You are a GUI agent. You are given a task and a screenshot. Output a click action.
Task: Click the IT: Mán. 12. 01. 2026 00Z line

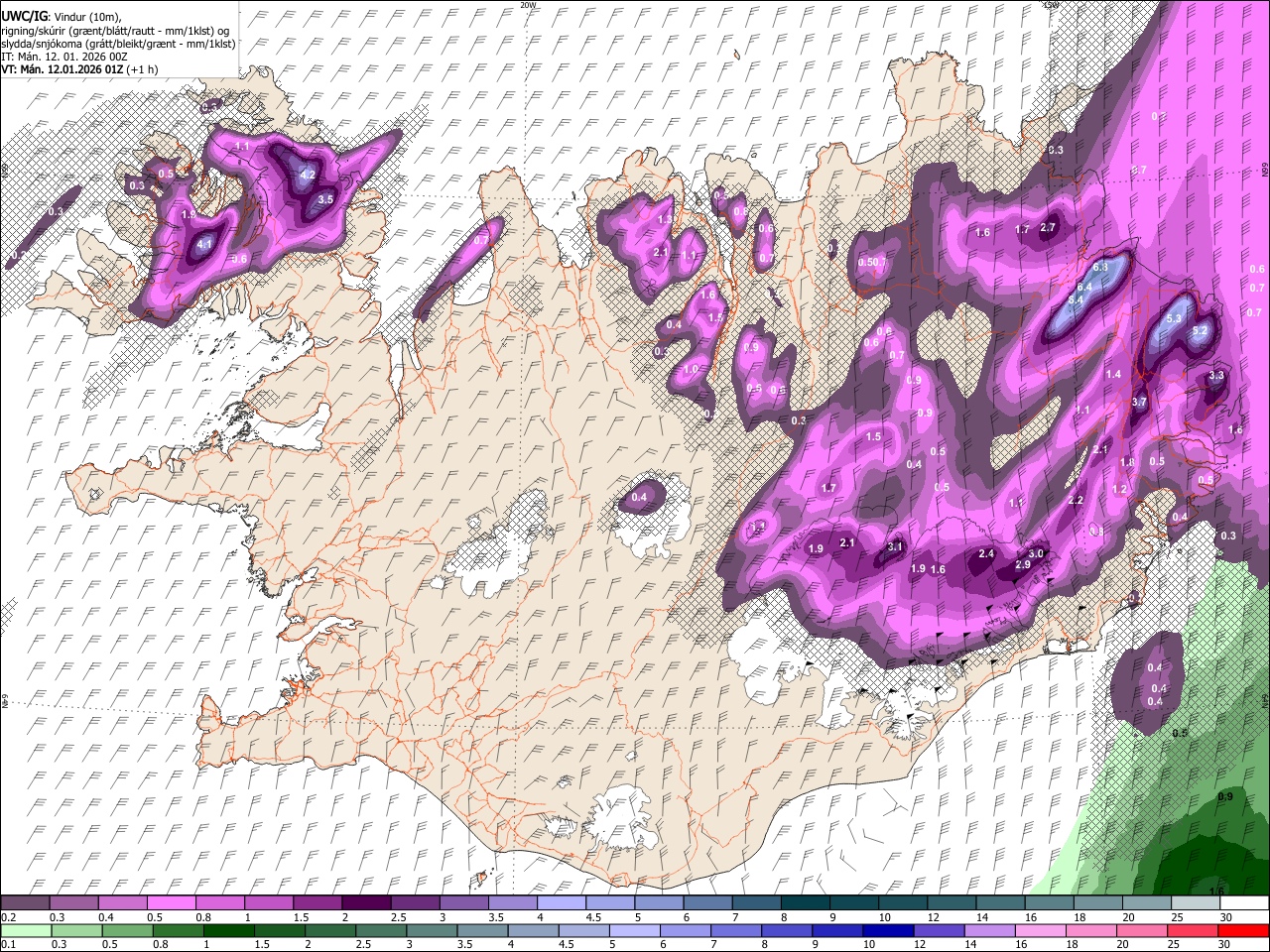pos(64,57)
